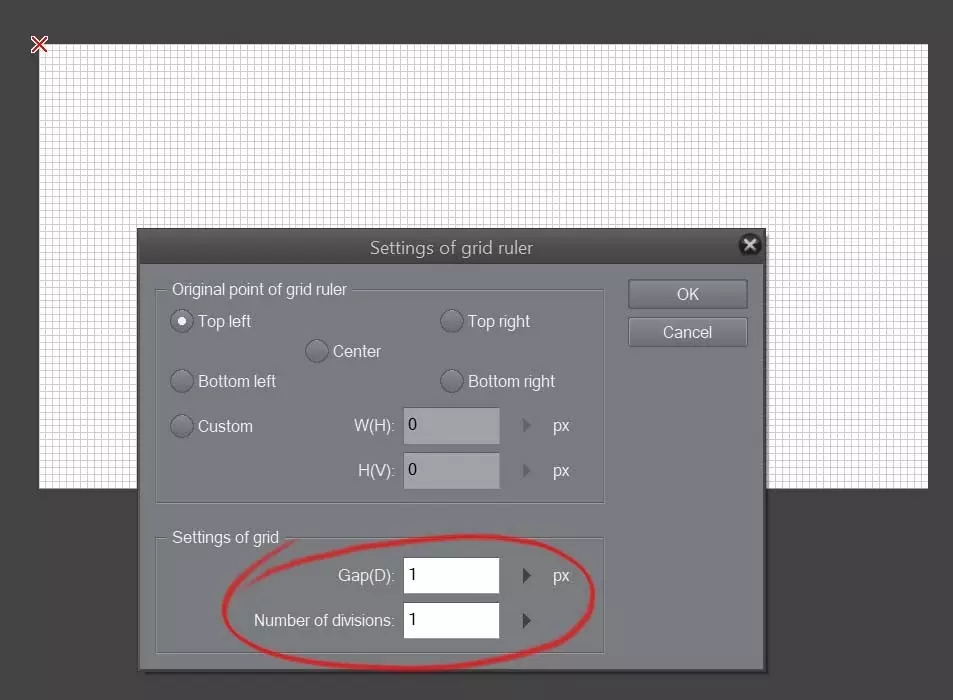This screenshot has height=700, width=953.
Task: Click the Number of divisions field
Action: 452,620
